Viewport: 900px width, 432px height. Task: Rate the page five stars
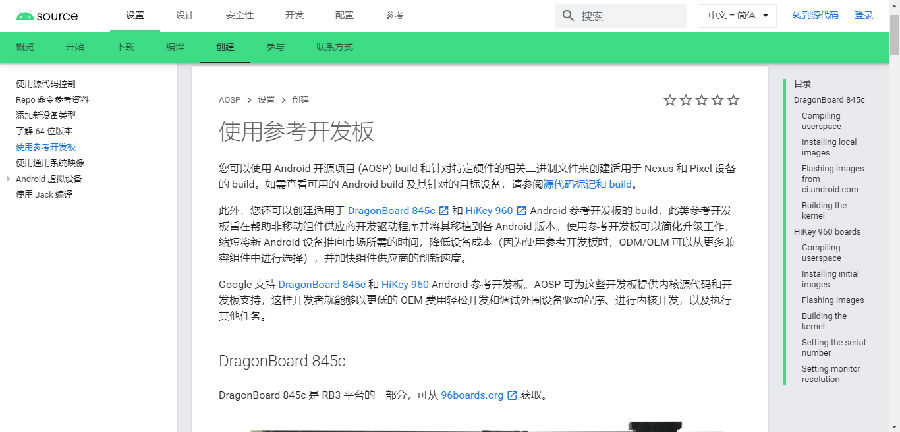(x=733, y=100)
